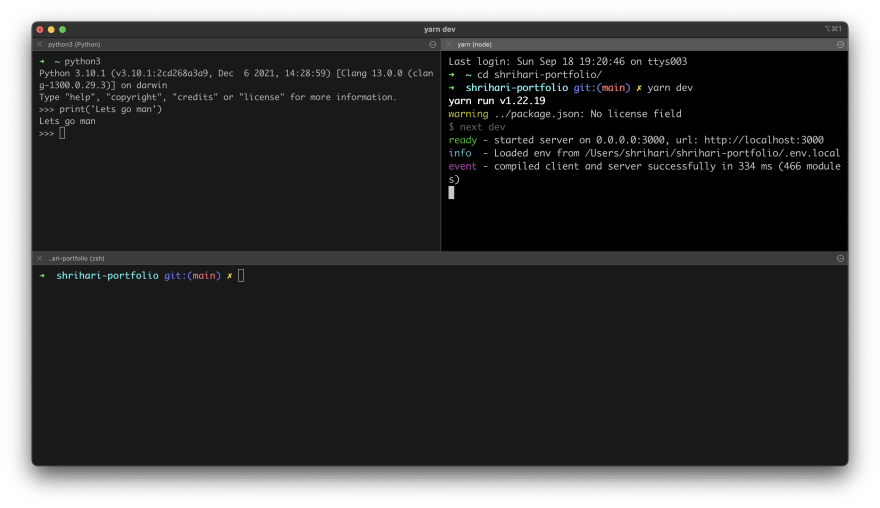Click 'yarn run v1.22.19' text

(x=497, y=101)
